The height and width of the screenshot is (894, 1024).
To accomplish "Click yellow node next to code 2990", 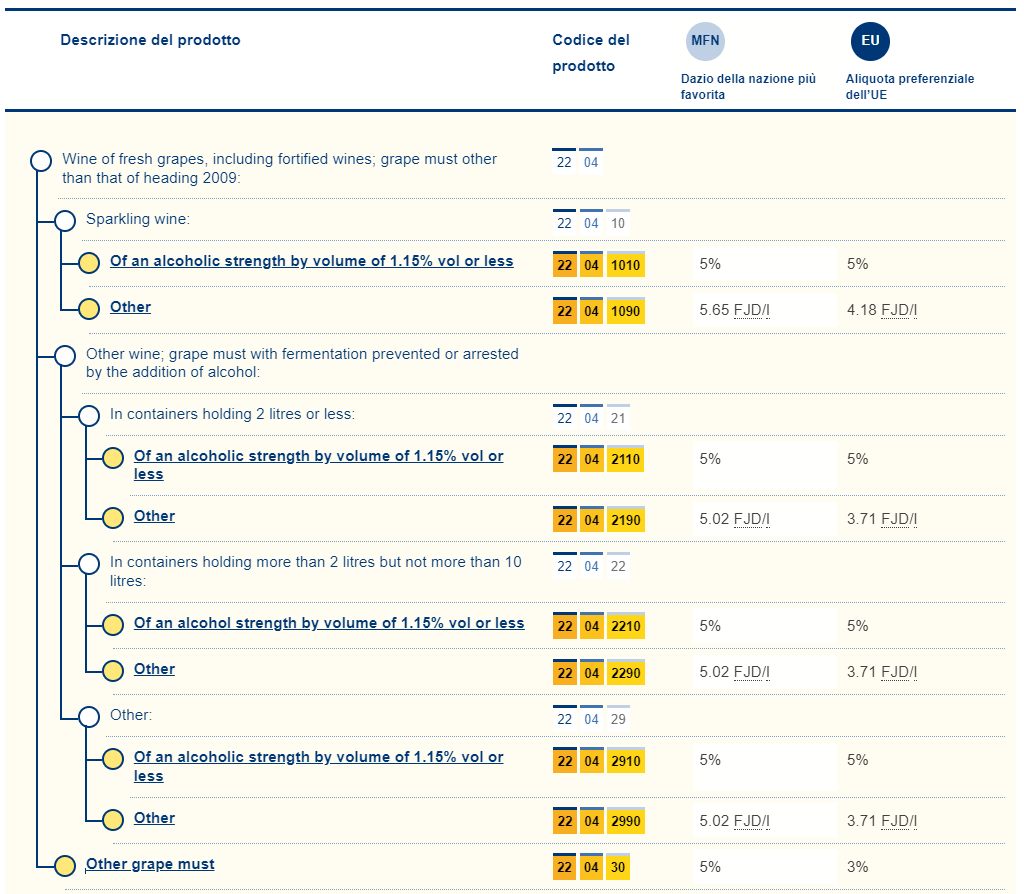I will 113,820.
